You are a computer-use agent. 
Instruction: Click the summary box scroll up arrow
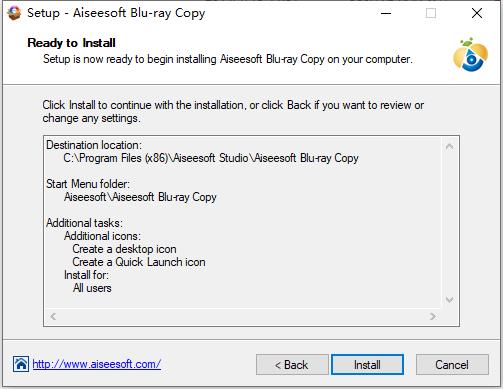coord(449,146)
